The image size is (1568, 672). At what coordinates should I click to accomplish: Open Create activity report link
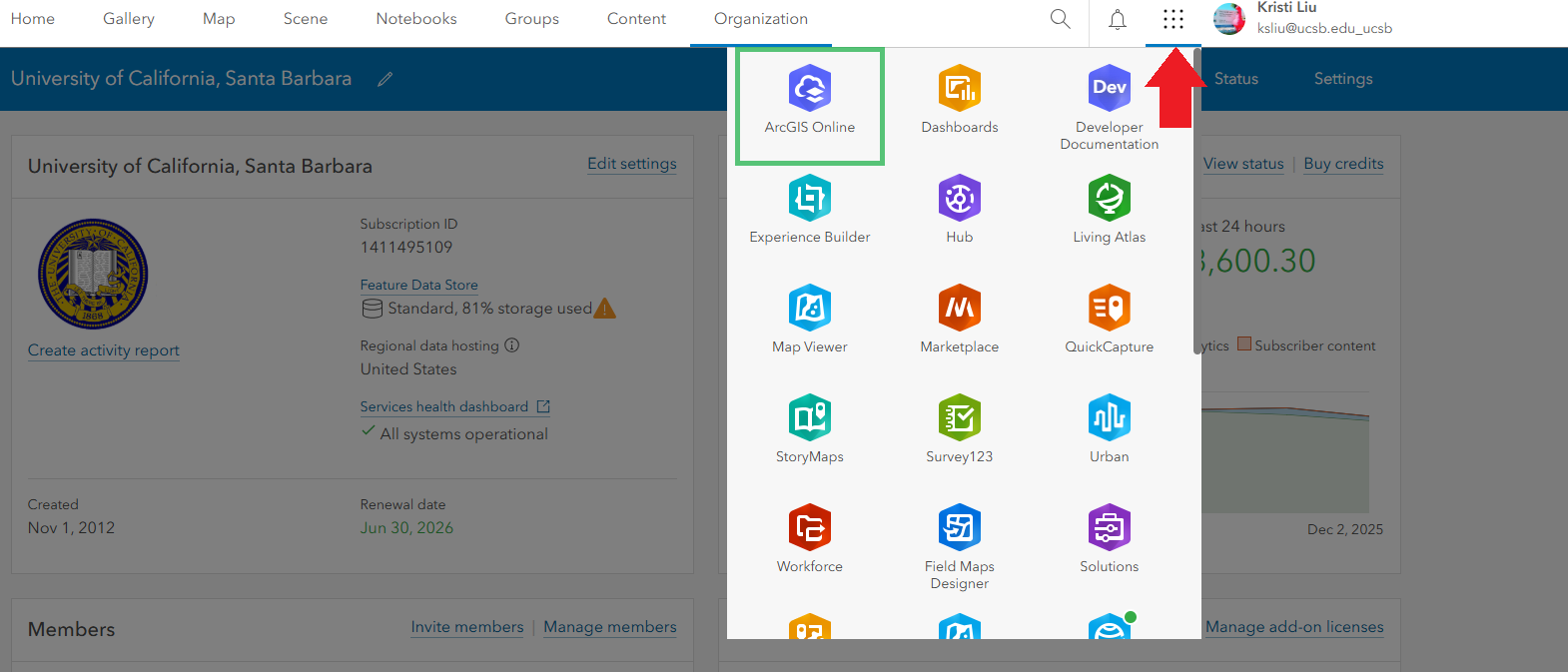[104, 350]
